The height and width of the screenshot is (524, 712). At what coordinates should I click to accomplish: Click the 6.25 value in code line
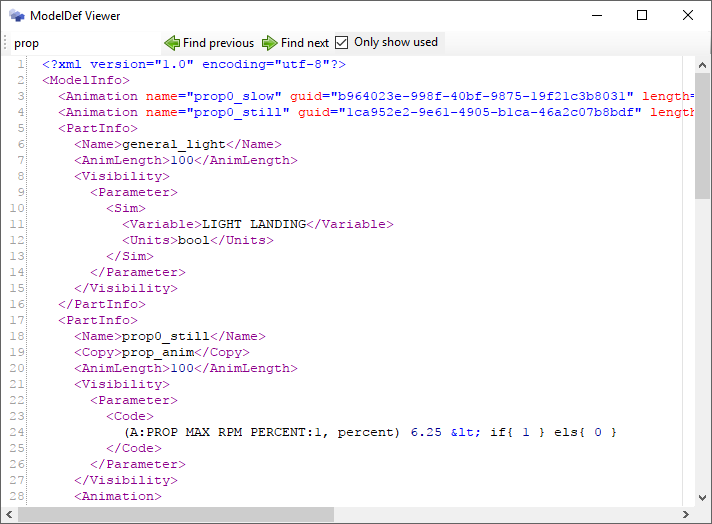point(426,432)
